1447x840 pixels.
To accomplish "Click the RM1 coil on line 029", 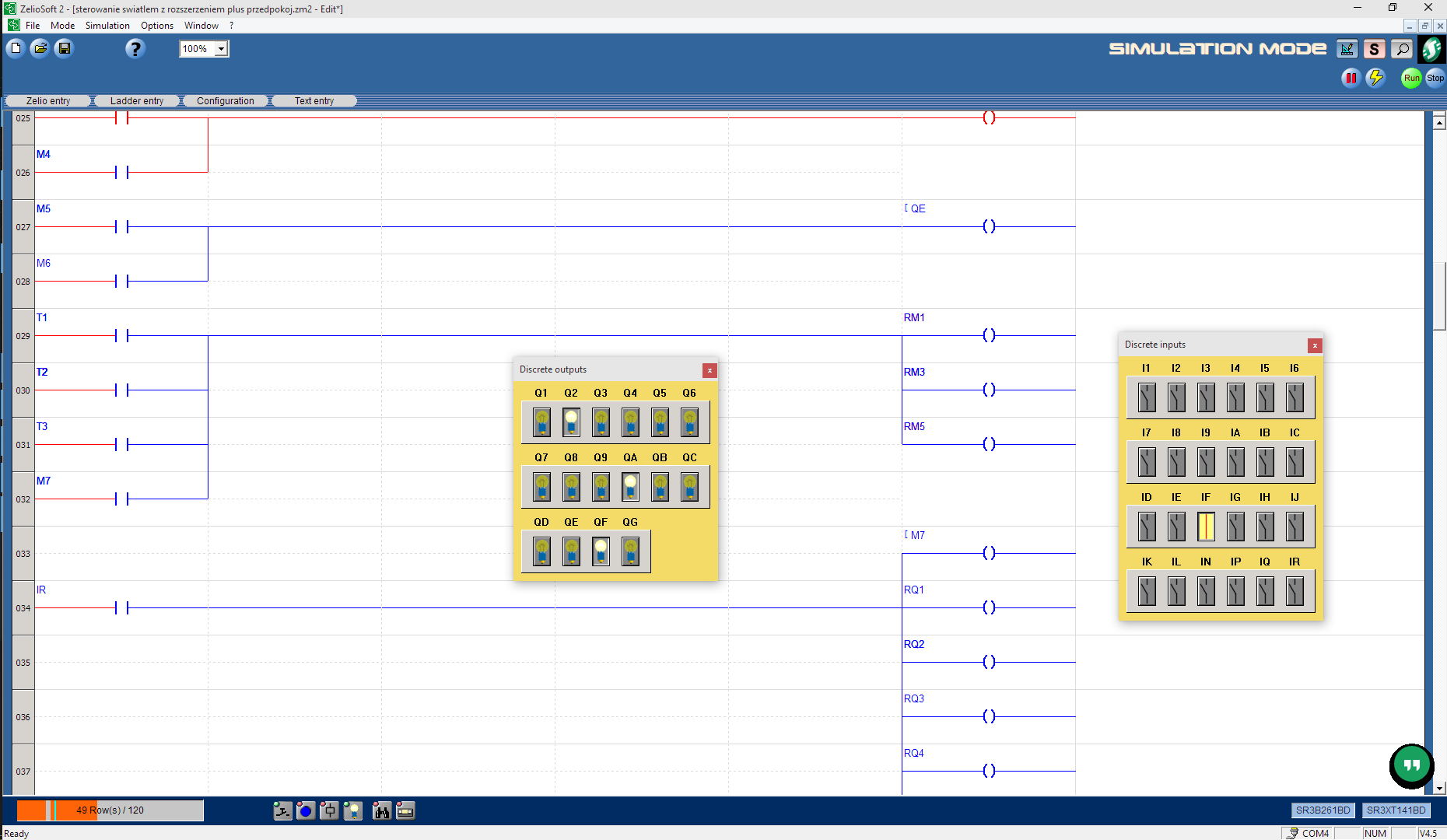I will coord(989,335).
